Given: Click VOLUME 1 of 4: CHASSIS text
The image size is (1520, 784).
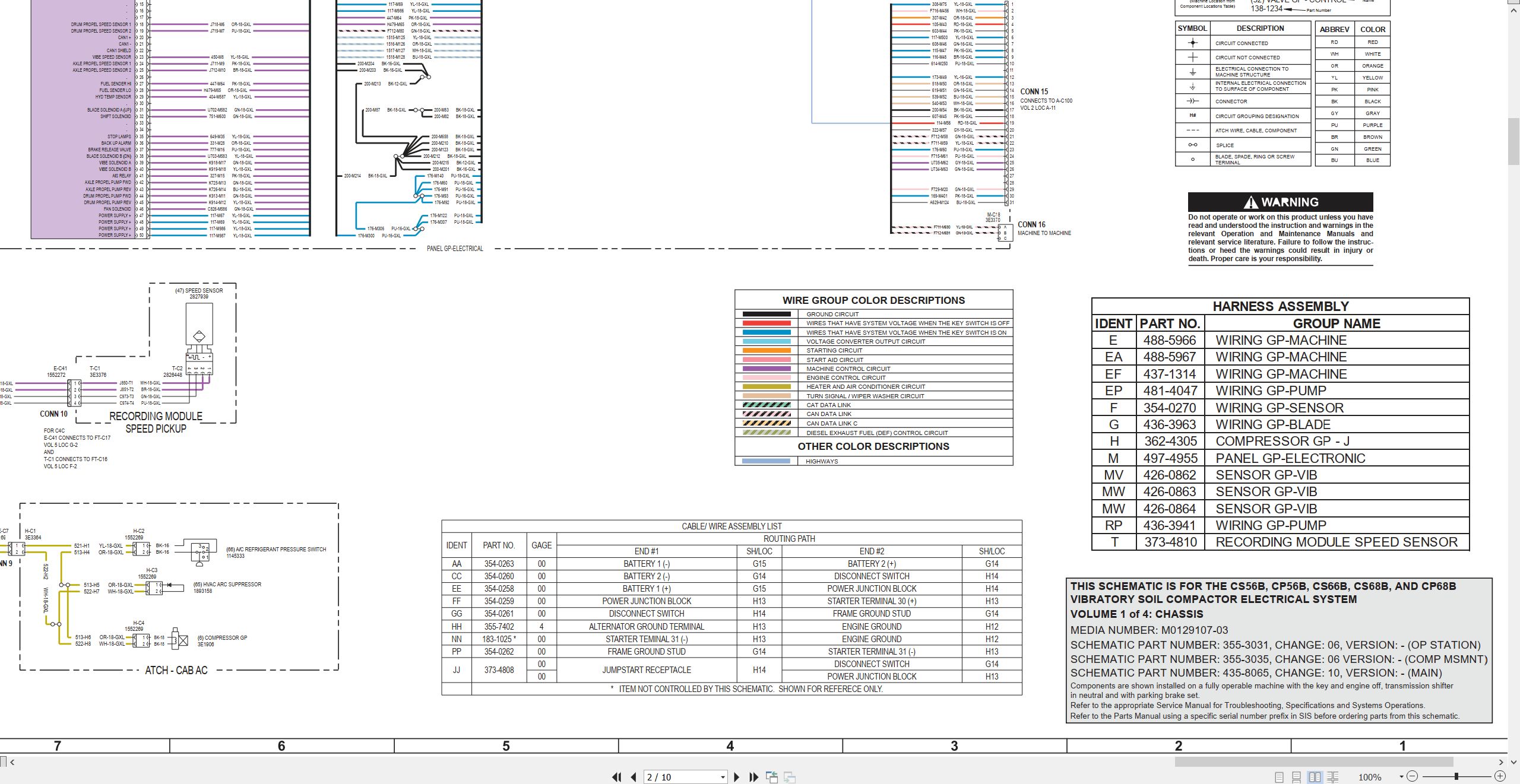Looking at the screenshot, I should 1136,614.
